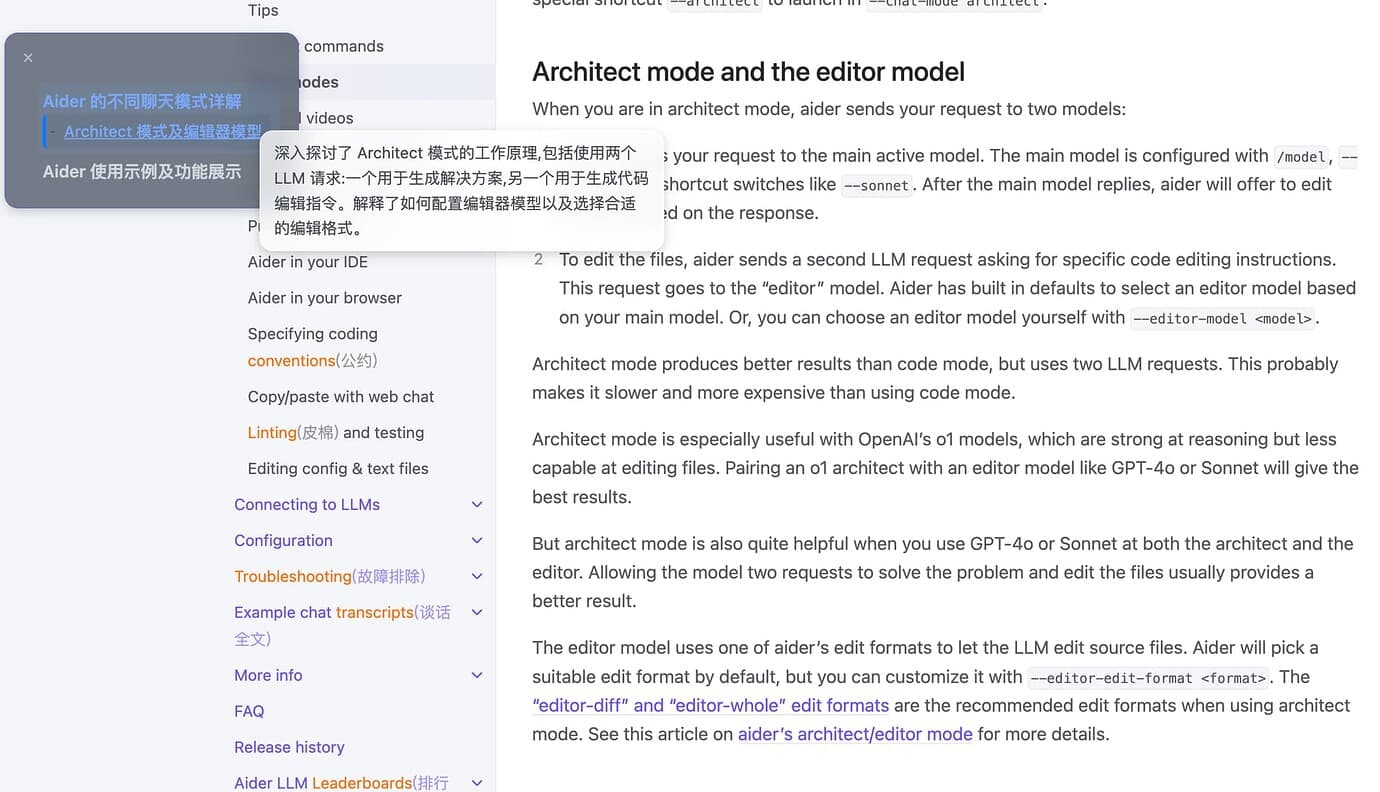Screen dimensions: 1380x792
Task: Open aider's architect/editor mode article link
Action: click(855, 734)
